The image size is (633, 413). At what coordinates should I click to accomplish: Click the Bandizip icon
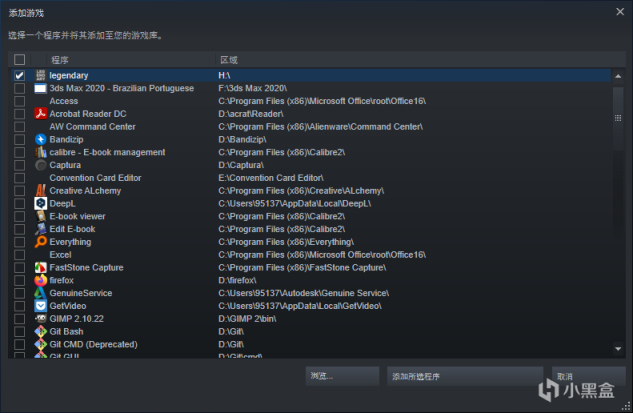pyautogui.click(x=40, y=140)
